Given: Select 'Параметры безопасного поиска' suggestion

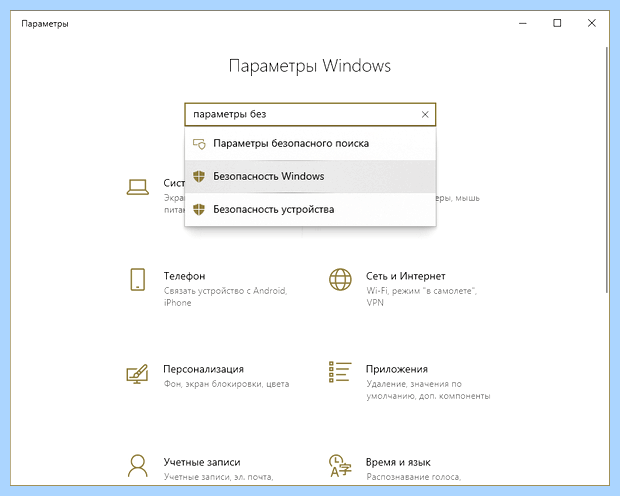Looking at the screenshot, I should coord(310,144).
